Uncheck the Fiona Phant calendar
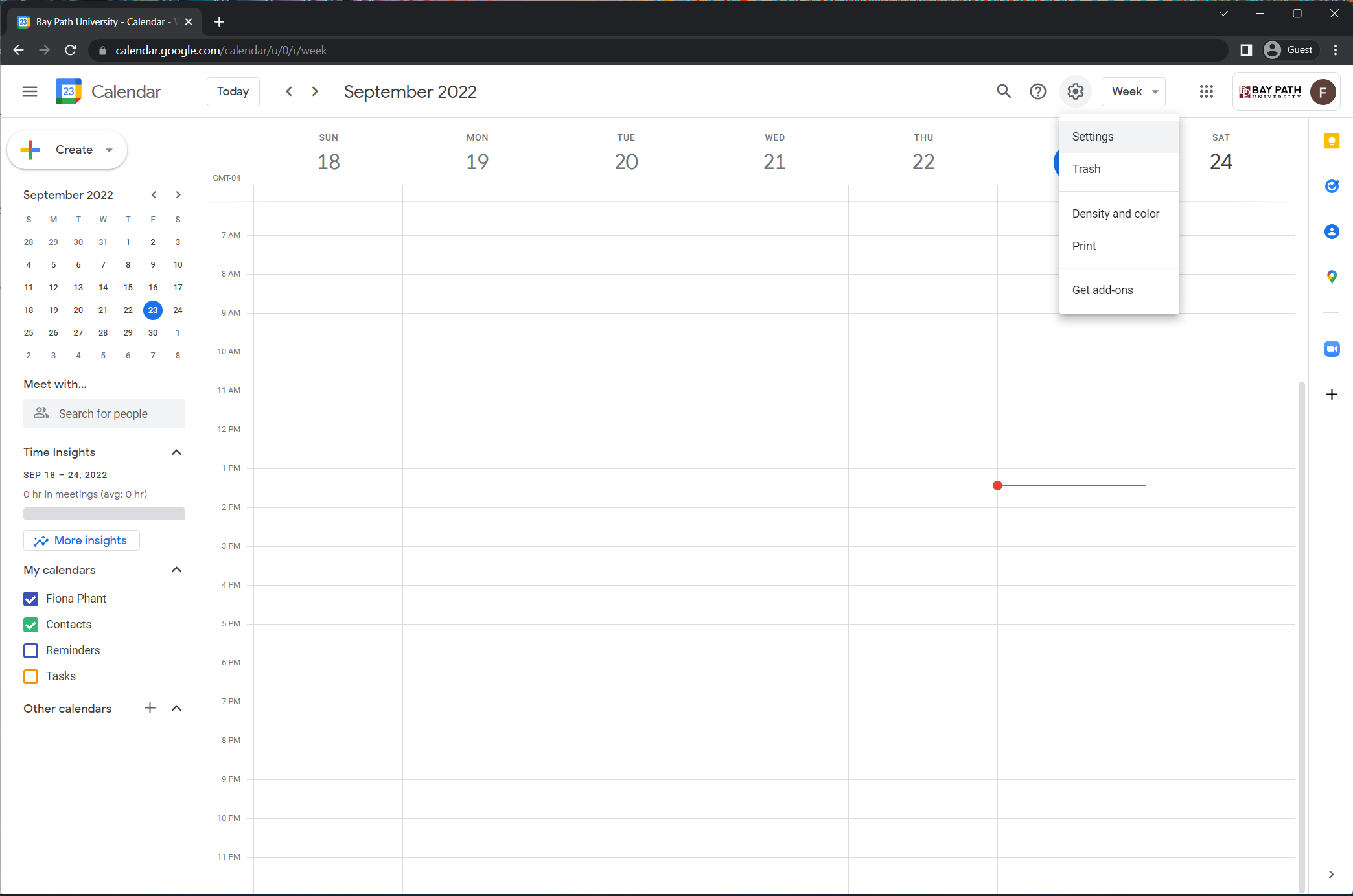 (x=31, y=599)
